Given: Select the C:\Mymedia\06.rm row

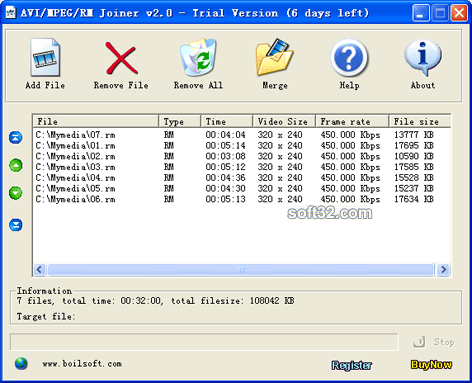Looking at the screenshot, I should tap(242, 199).
